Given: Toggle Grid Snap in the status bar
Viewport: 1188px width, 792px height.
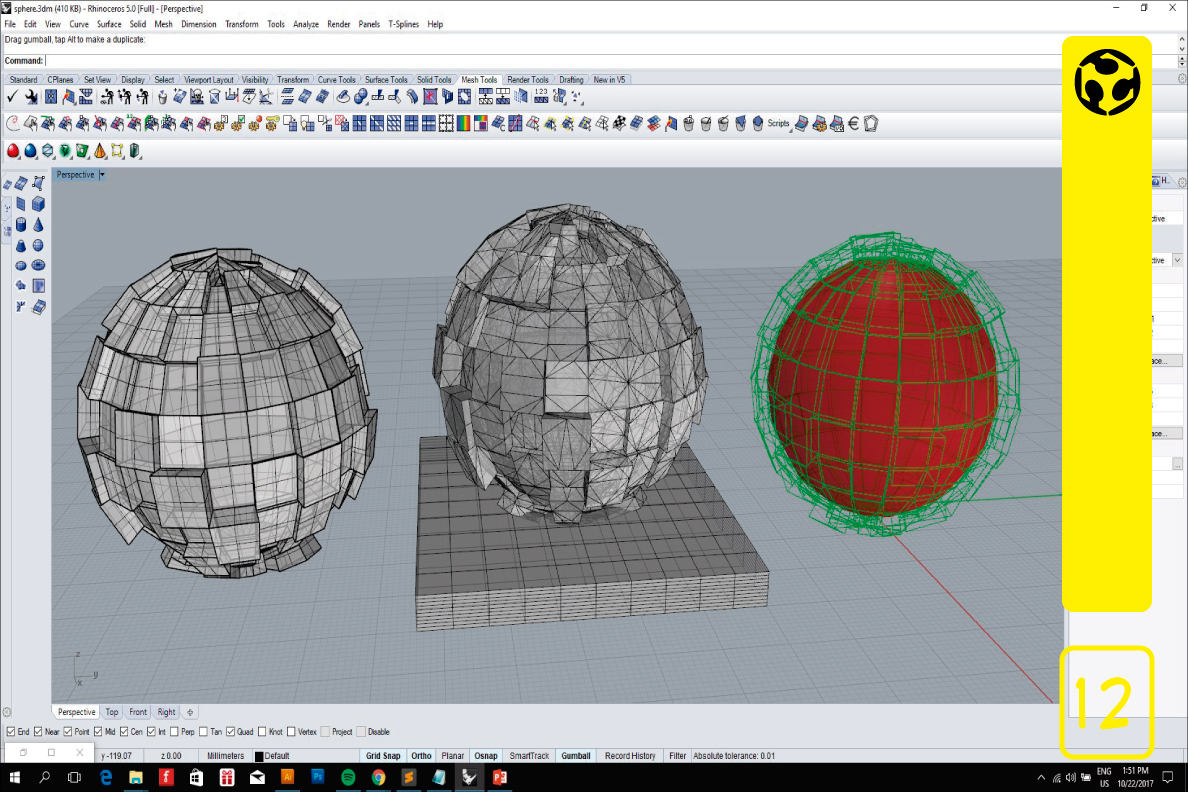Looking at the screenshot, I should click(383, 756).
